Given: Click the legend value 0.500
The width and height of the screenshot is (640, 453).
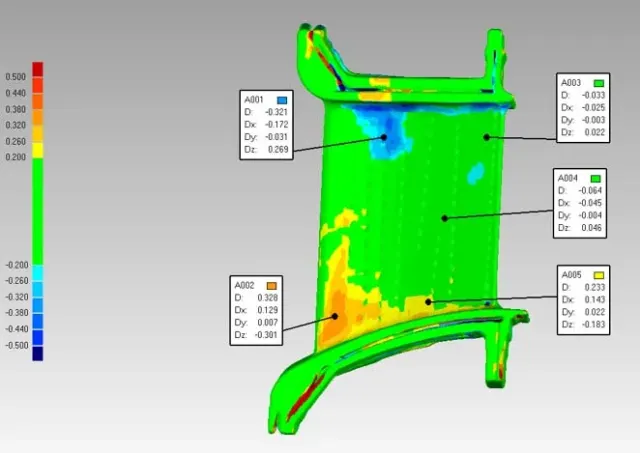Looking at the screenshot, I should point(16,77).
